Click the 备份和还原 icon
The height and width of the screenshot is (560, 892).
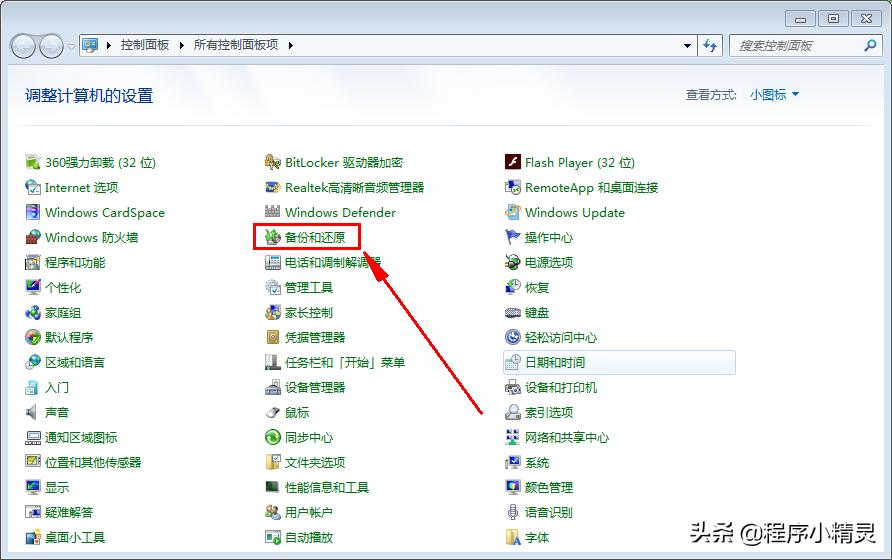[x=273, y=237]
